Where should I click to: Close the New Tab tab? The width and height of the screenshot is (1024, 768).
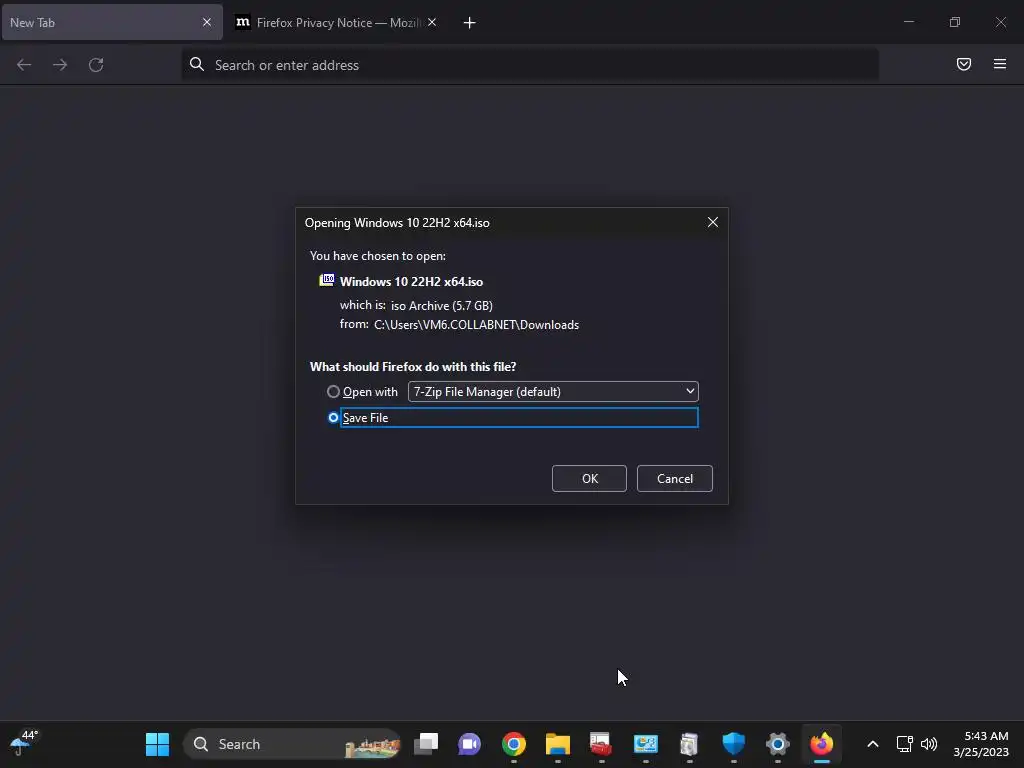tap(206, 22)
